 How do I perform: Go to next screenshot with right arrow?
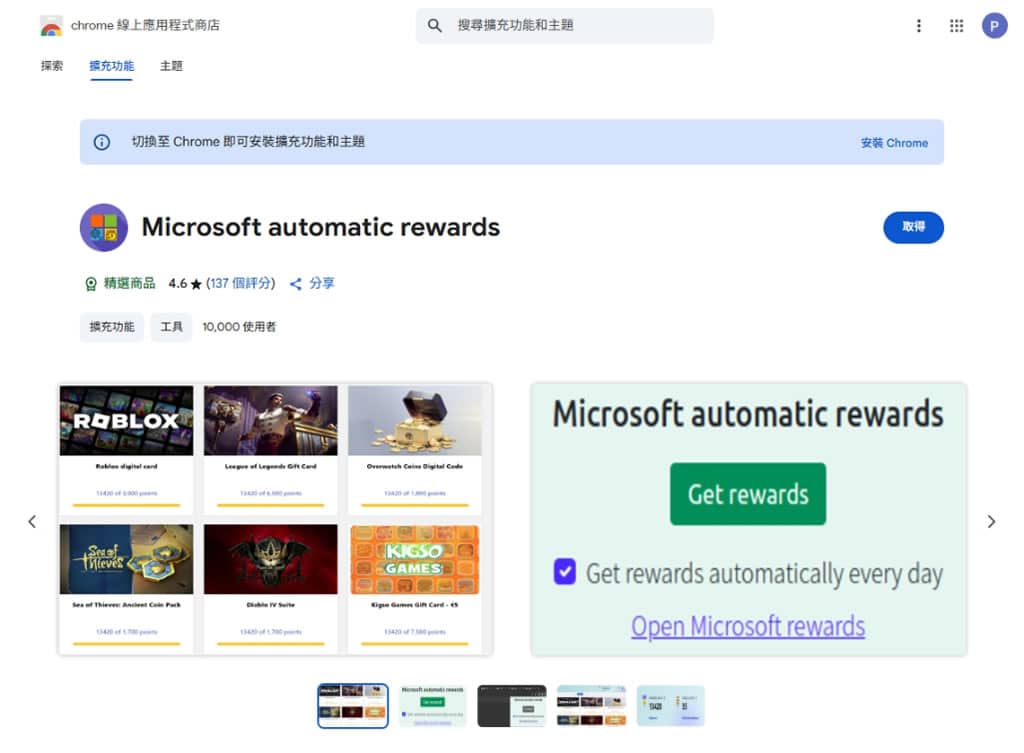pyautogui.click(x=991, y=521)
